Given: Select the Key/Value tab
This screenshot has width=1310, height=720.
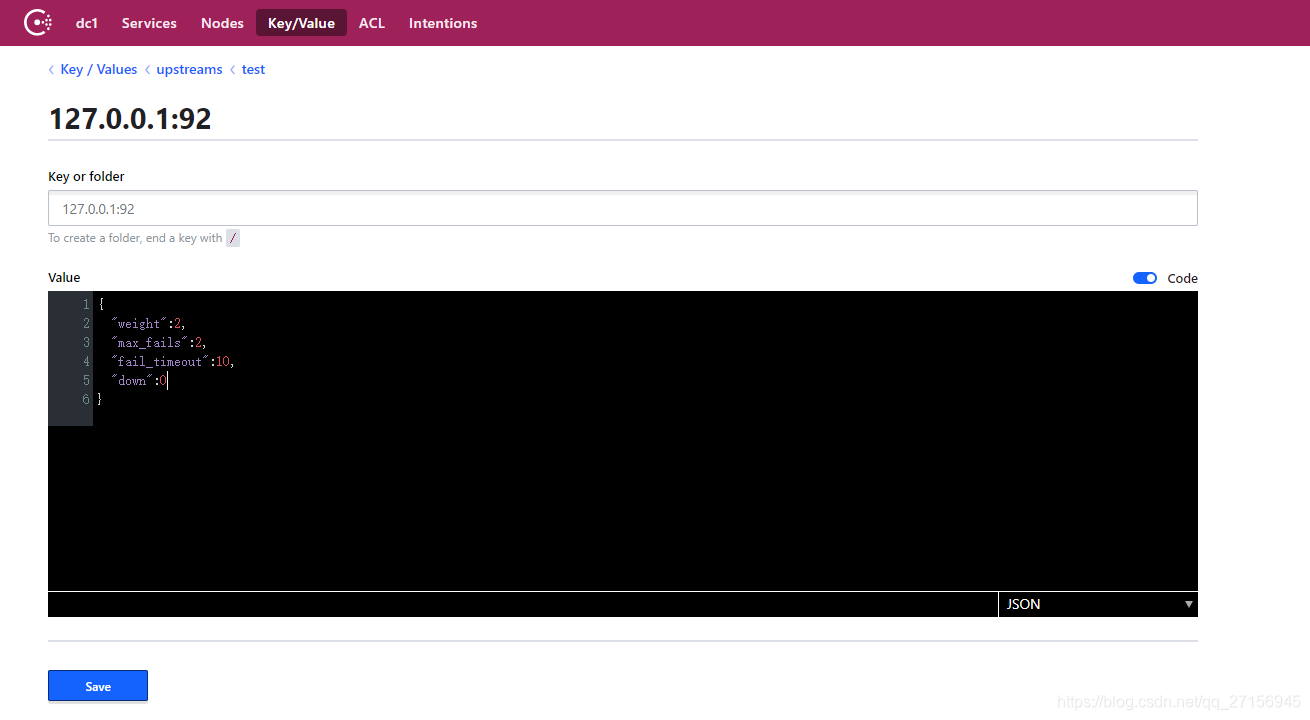Looking at the screenshot, I should click(301, 23).
